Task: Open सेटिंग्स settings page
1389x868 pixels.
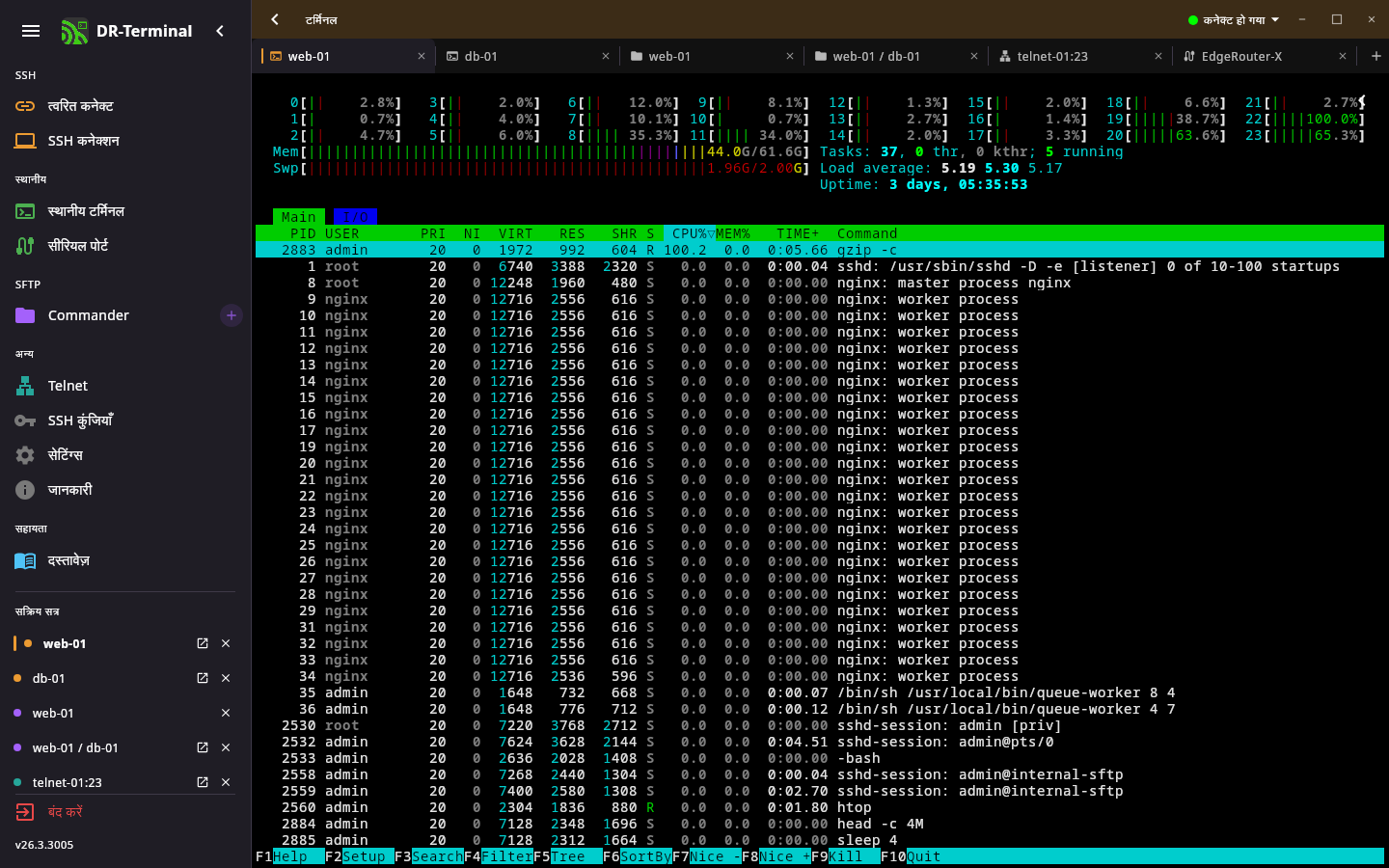Action: [125, 455]
